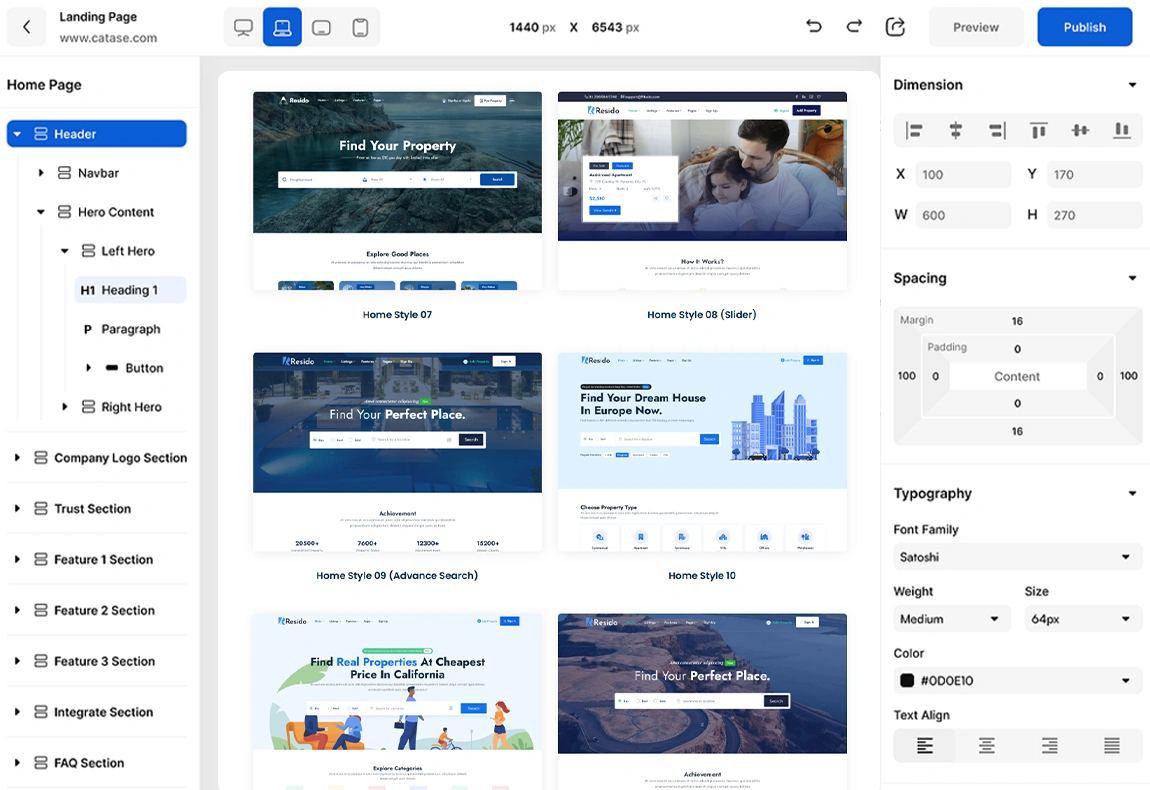
Task: Select the Home Style 10 thumbnail
Action: click(x=702, y=451)
